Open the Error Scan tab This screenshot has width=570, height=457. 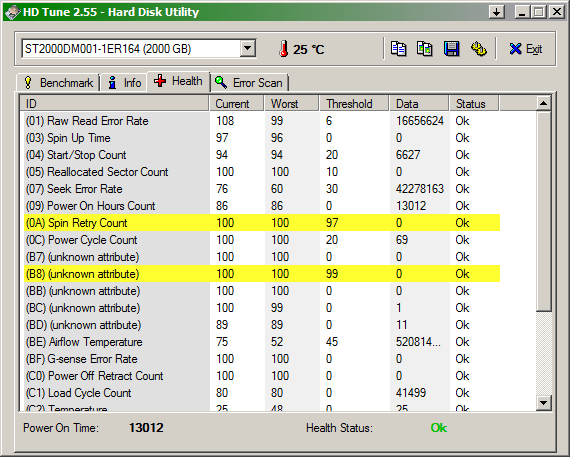[249, 83]
